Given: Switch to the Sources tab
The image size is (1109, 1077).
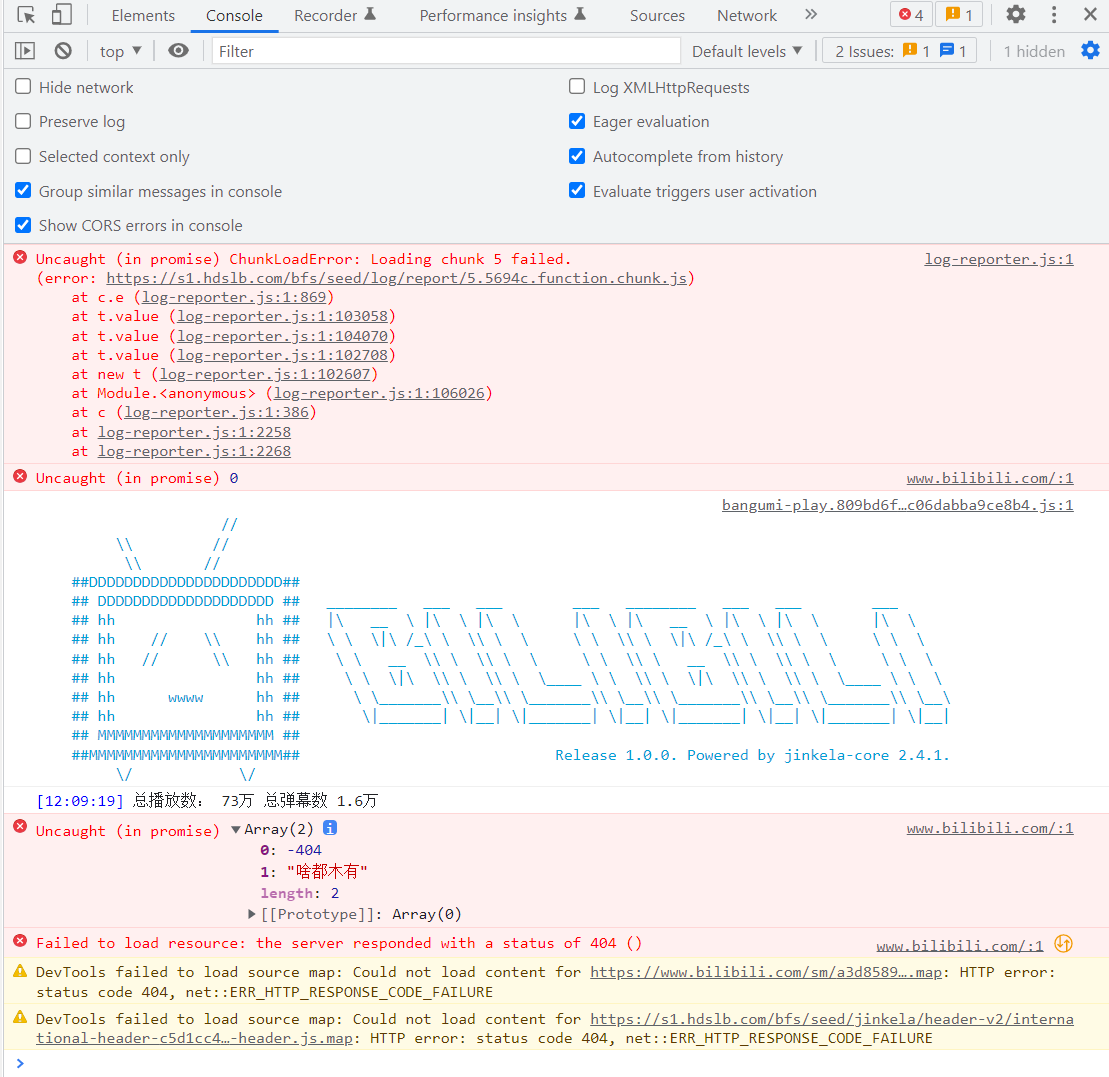Looking at the screenshot, I should (657, 16).
